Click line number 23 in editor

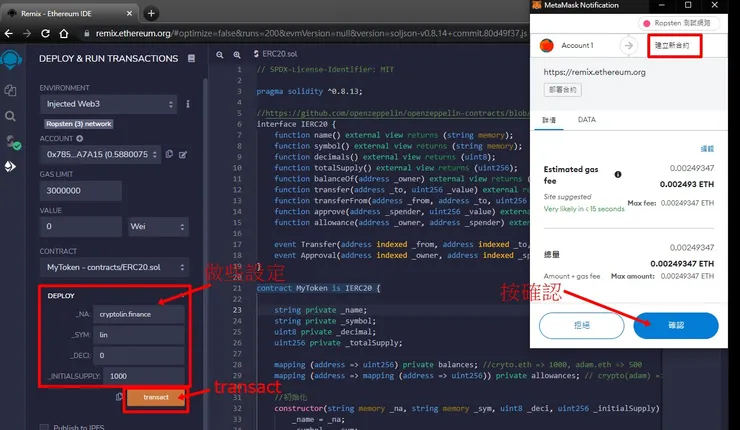pyautogui.click(x=236, y=310)
